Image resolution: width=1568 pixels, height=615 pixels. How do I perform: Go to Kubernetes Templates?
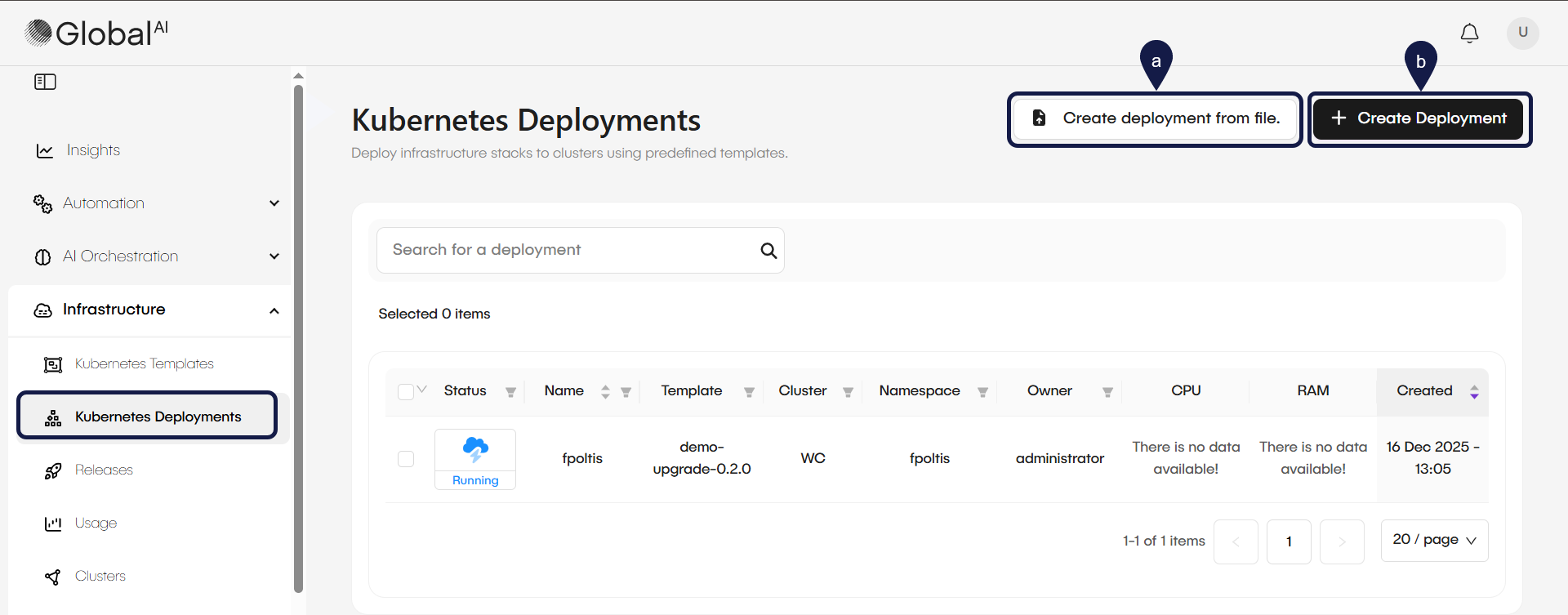click(144, 364)
